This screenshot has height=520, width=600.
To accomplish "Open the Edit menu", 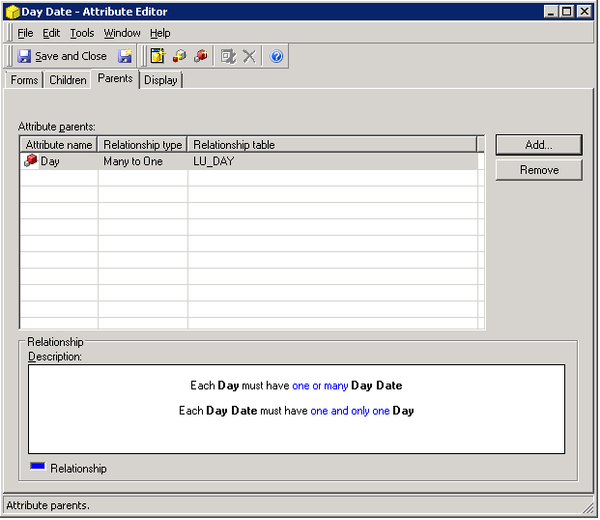I will coord(51,33).
